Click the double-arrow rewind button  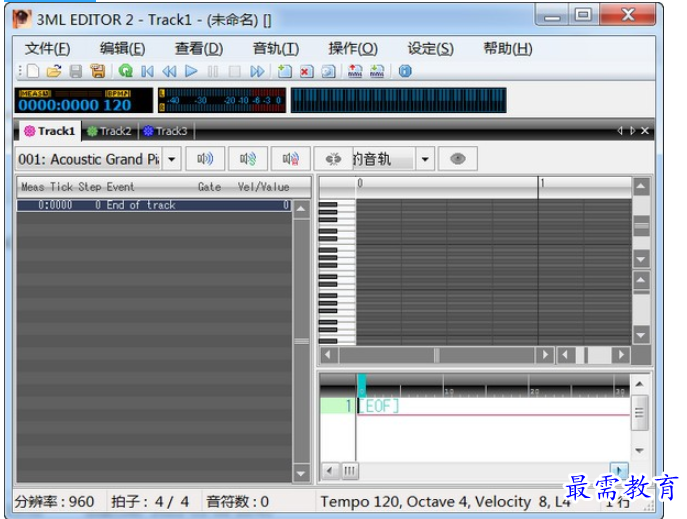click(x=169, y=71)
